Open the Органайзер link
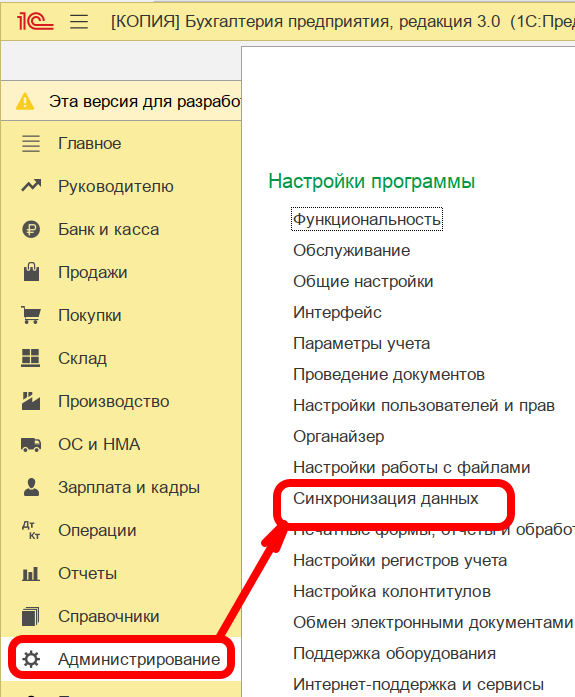This screenshot has width=575, height=697. (x=339, y=437)
